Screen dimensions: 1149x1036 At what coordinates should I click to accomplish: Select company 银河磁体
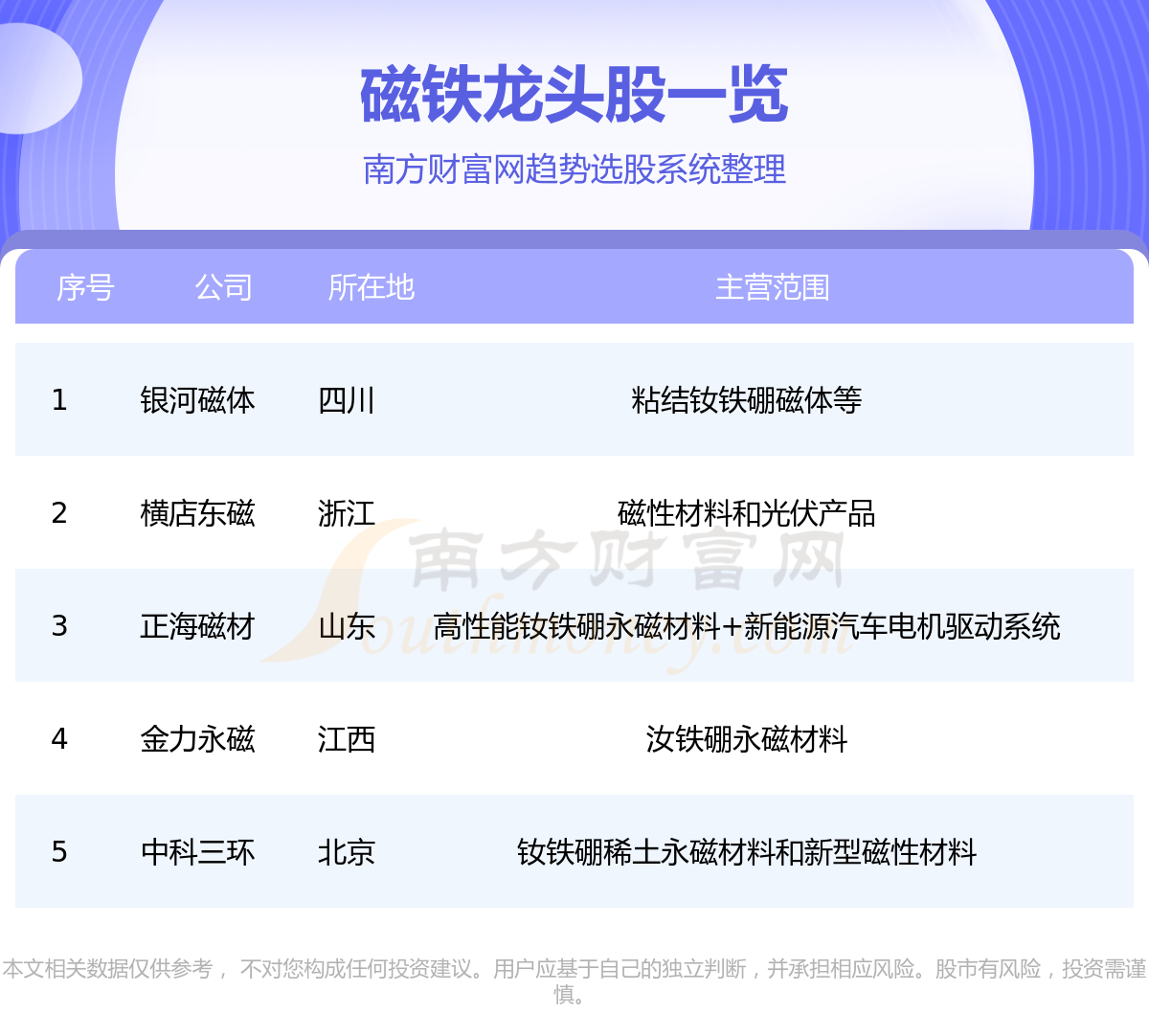click(197, 400)
